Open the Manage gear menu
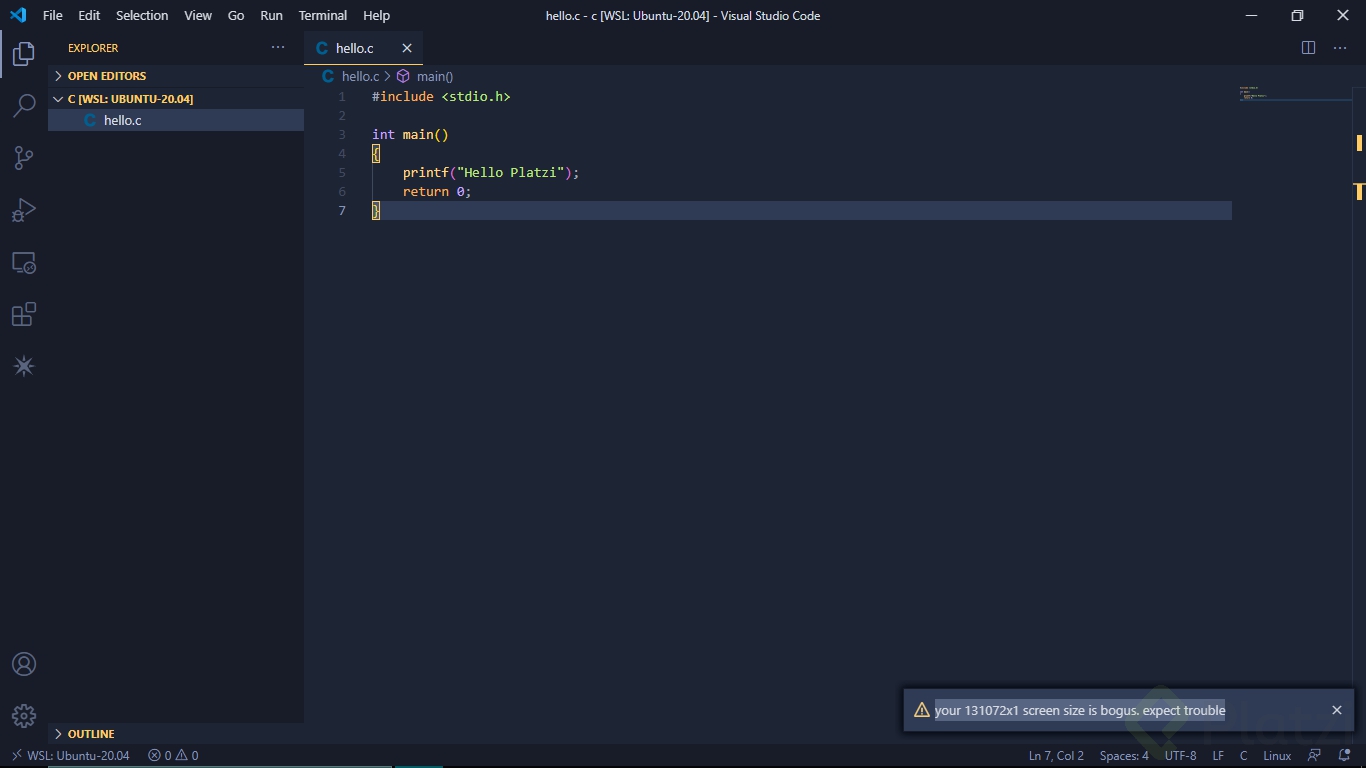The width and height of the screenshot is (1366, 768). [x=24, y=716]
